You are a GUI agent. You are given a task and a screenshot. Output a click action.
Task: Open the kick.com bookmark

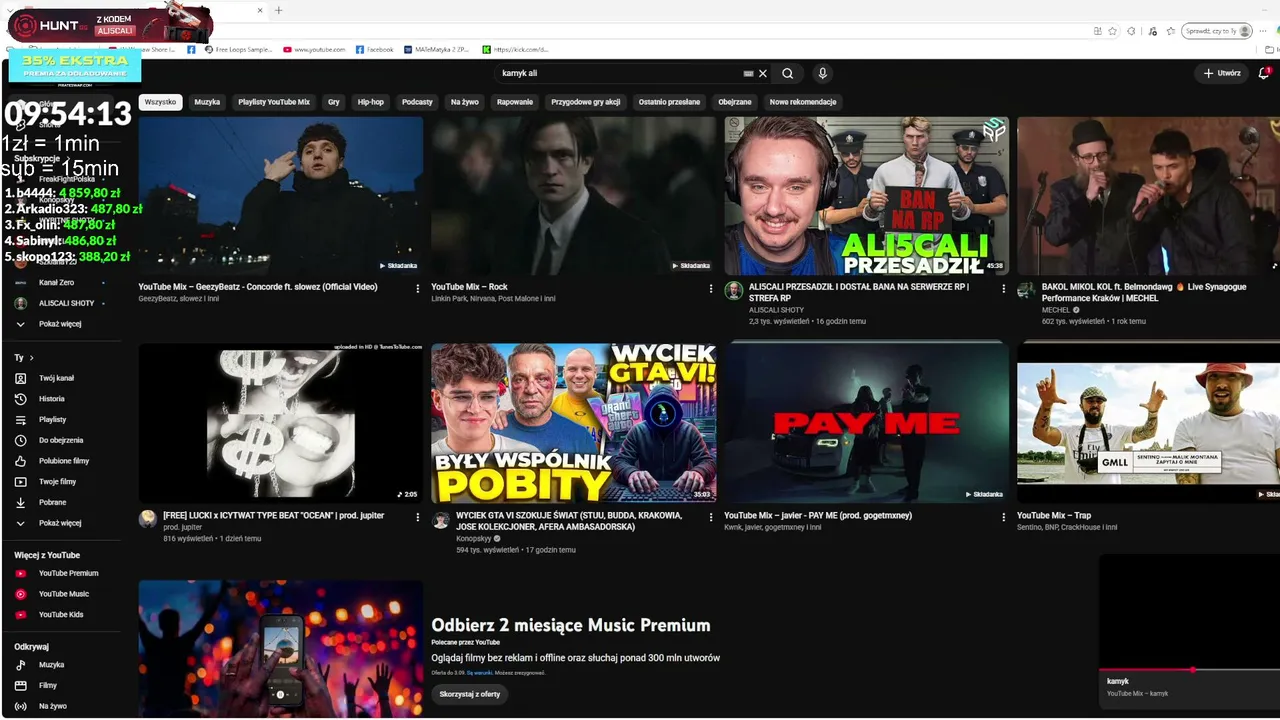(x=515, y=49)
